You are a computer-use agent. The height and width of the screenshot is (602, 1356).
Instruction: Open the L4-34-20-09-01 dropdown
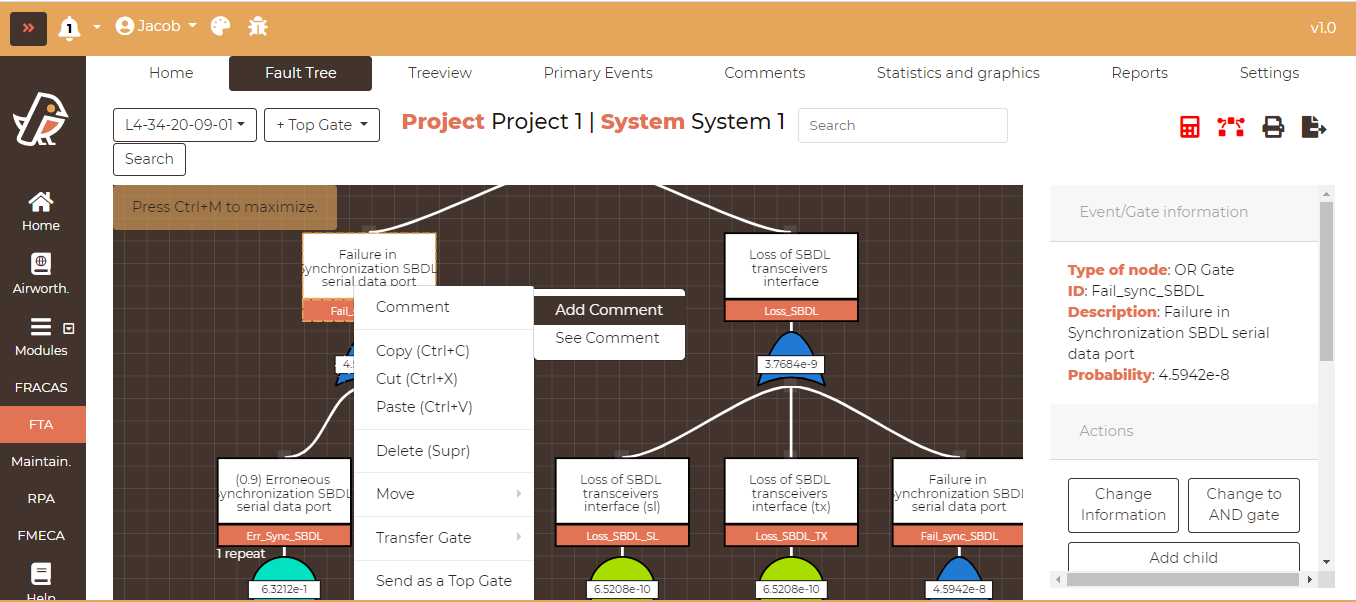pos(185,125)
